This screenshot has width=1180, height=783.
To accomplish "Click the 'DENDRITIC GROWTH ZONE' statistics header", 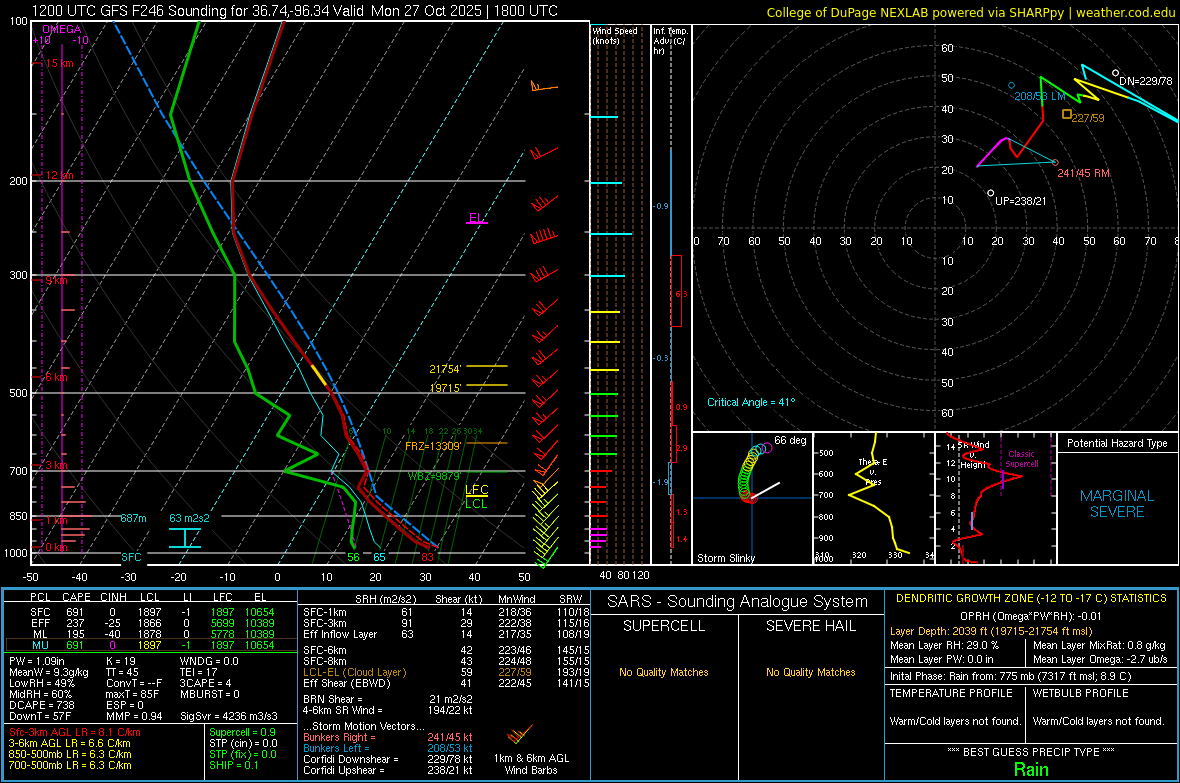I will click(x=1031, y=599).
